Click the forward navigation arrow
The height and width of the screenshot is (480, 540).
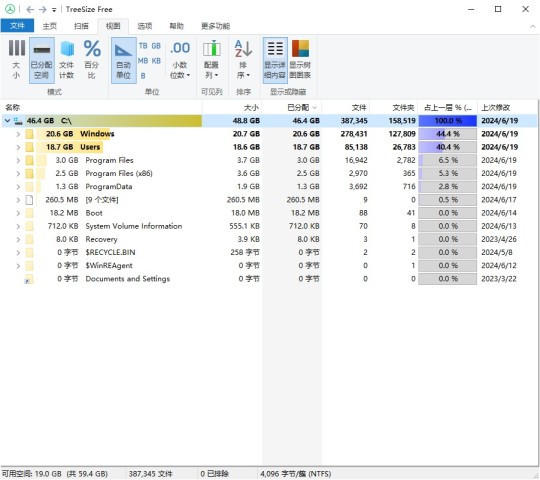pyautogui.click(x=43, y=9)
